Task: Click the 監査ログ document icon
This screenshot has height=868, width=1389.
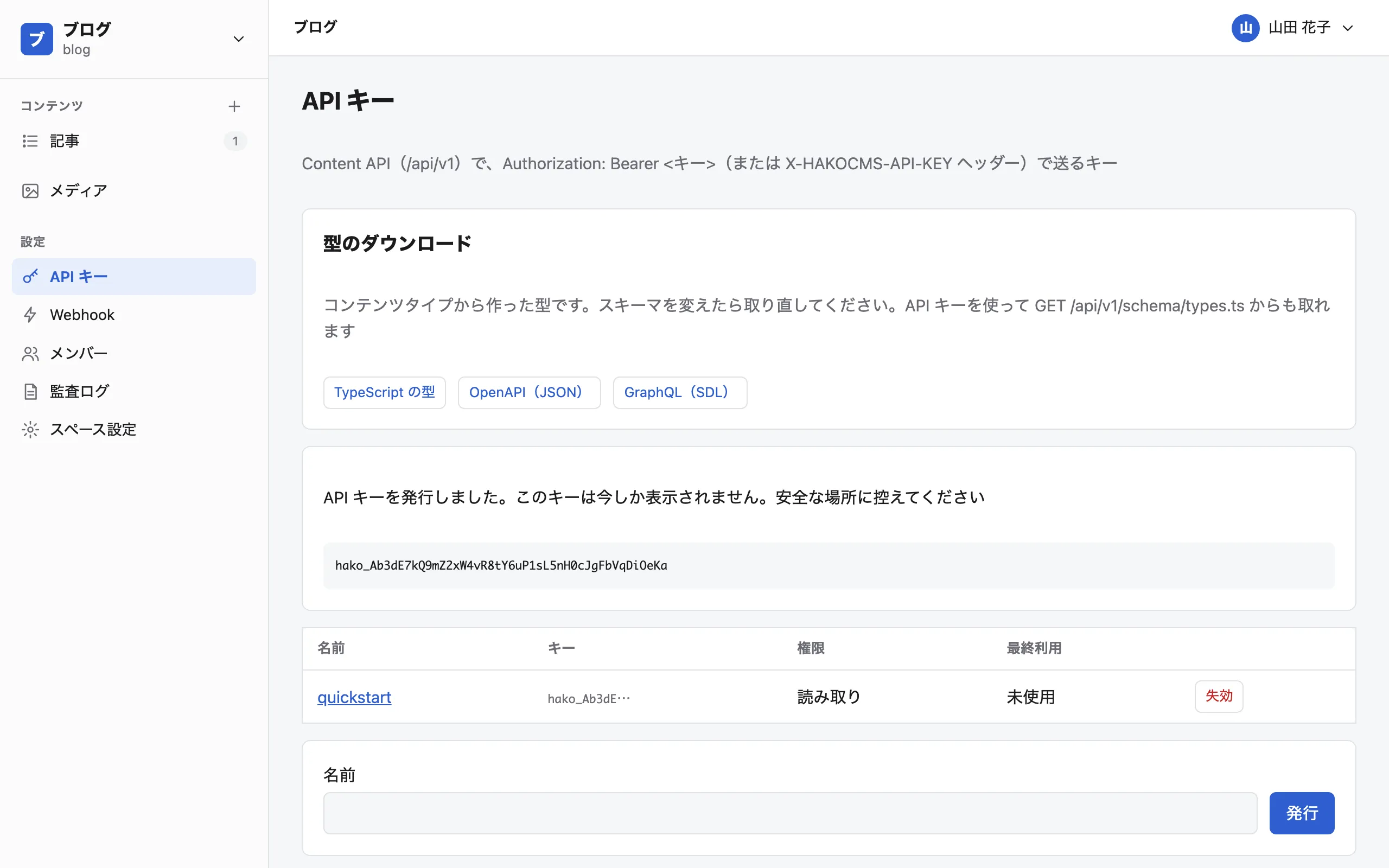Action: (30, 392)
